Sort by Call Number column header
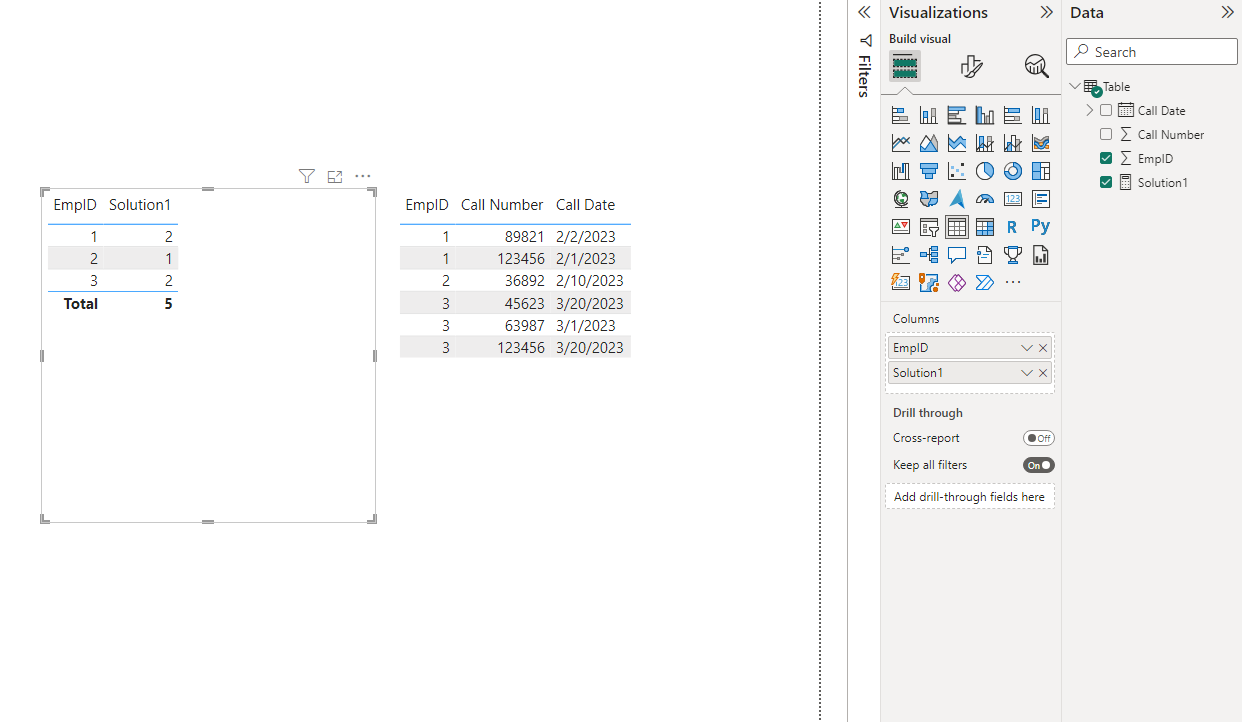The width and height of the screenshot is (1242, 722). click(502, 205)
